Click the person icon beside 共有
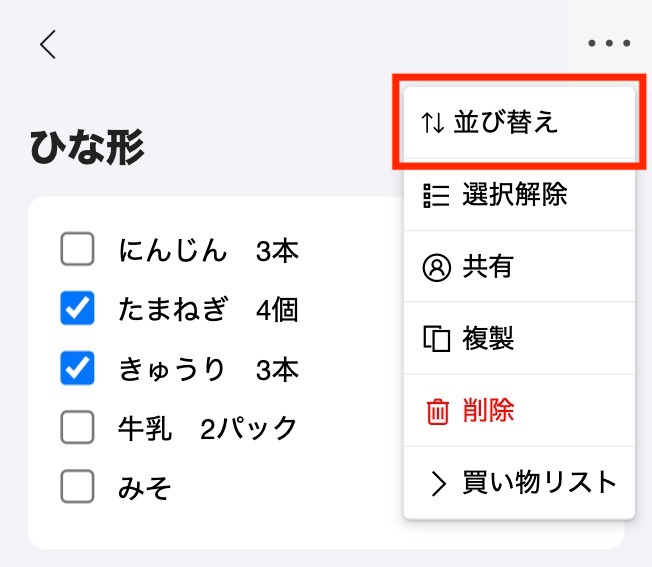The width and height of the screenshot is (652, 567). coord(436,267)
